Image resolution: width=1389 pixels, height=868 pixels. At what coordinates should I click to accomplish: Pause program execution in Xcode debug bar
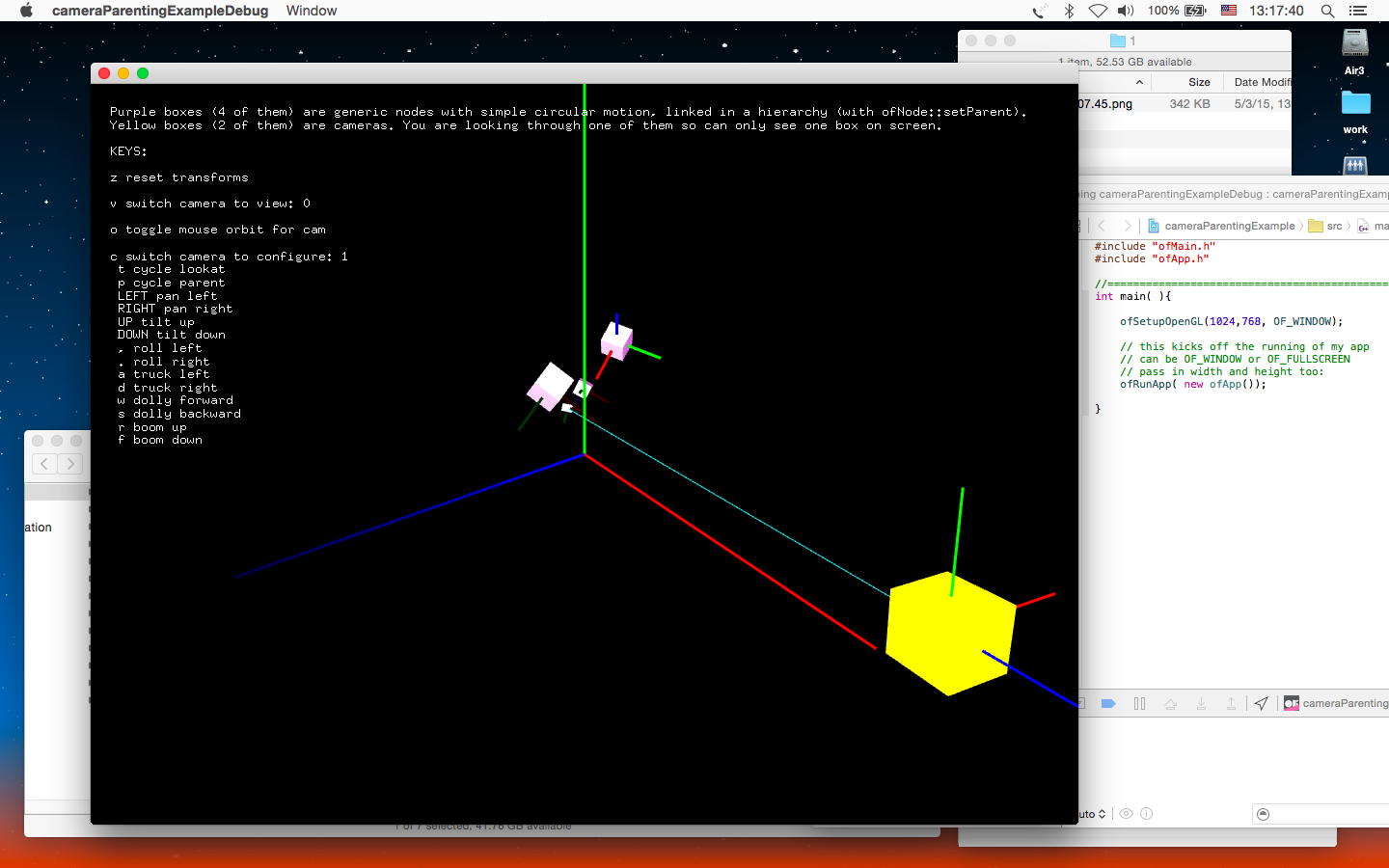pos(1139,703)
